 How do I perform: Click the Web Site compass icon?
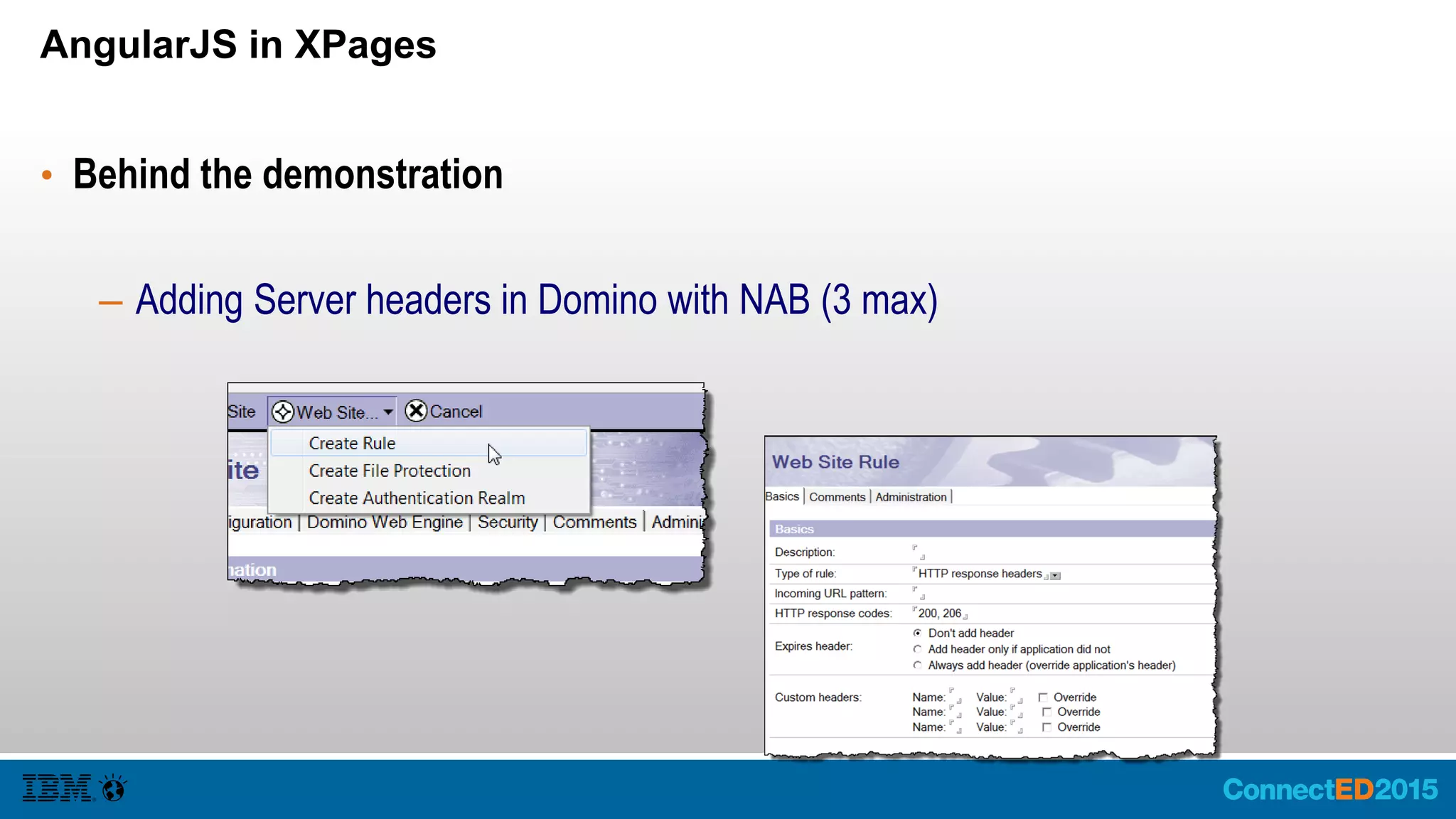click(x=283, y=412)
